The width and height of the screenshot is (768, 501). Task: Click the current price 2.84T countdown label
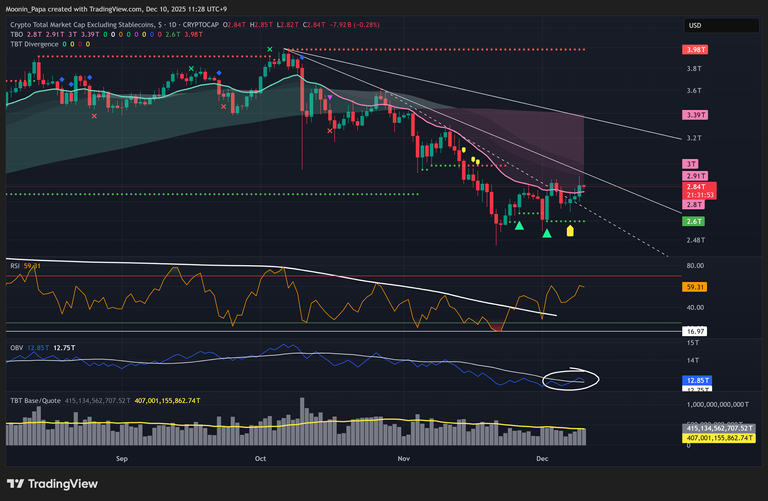695,190
